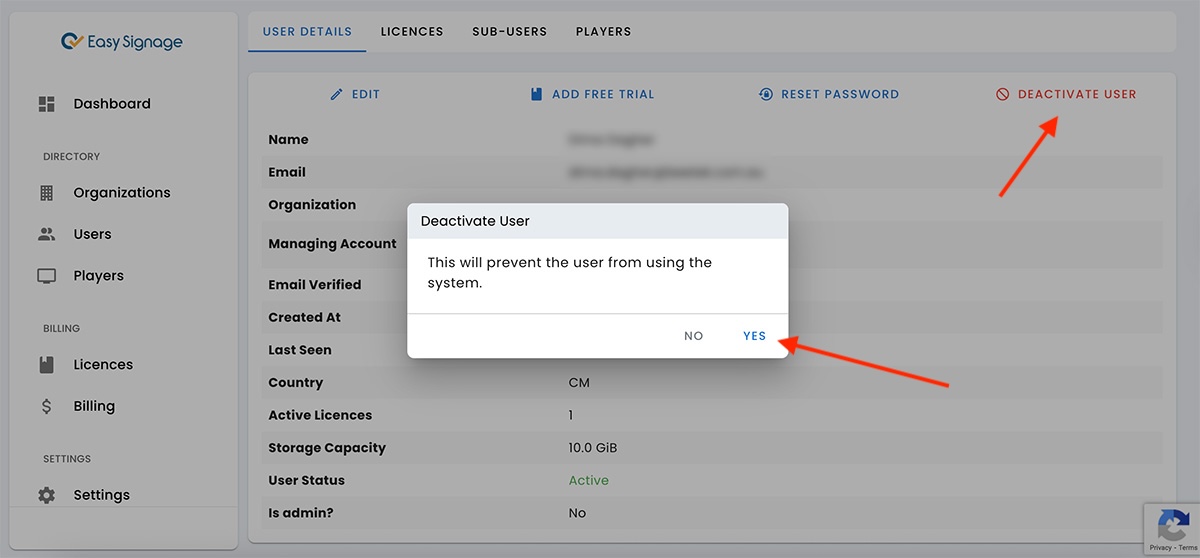The image size is (1200, 558).
Task: Click the Add Free Trial icon
Action: click(x=536, y=94)
